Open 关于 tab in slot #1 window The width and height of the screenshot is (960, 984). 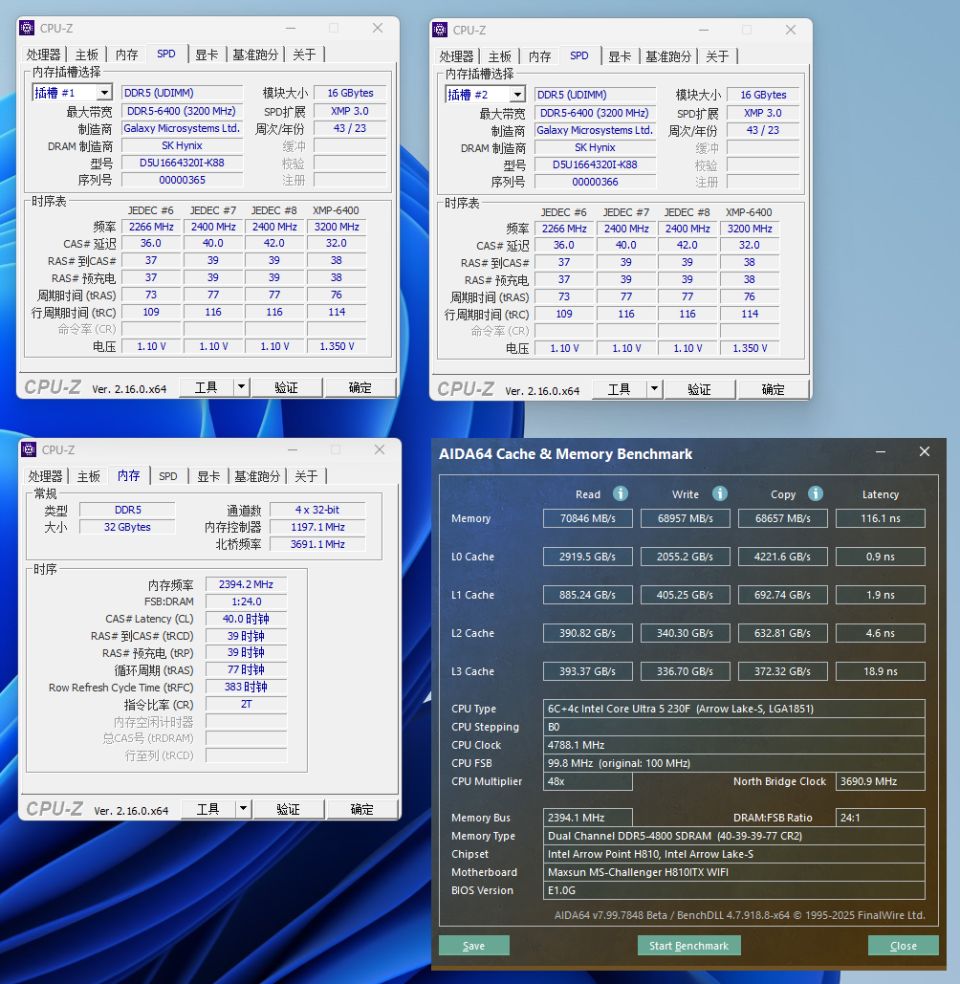click(304, 55)
